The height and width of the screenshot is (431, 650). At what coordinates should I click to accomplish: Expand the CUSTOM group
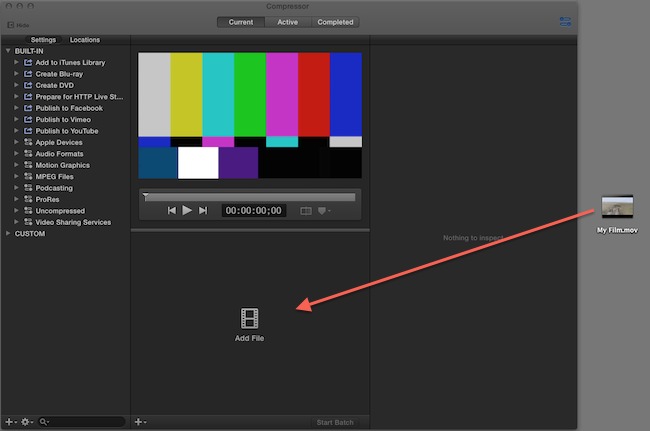click(8, 234)
